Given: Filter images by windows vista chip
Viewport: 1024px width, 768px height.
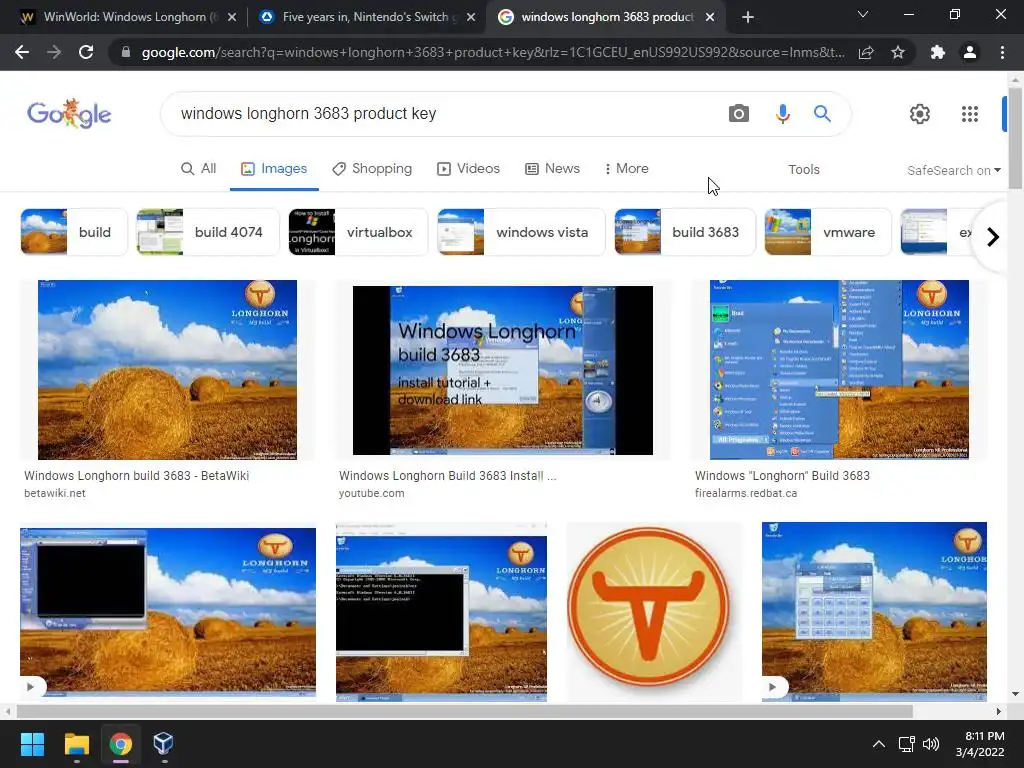Looking at the screenshot, I should coord(521,232).
